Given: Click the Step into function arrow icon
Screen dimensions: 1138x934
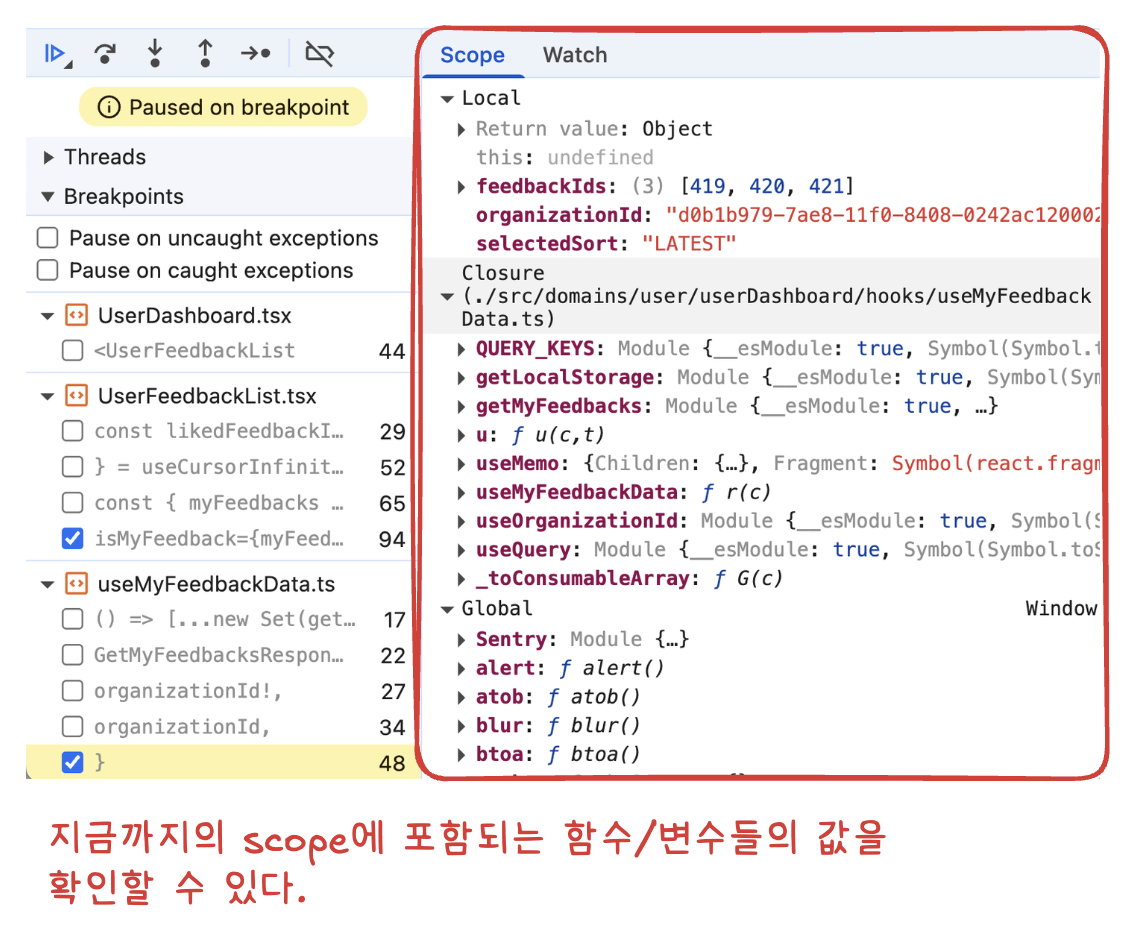Looking at the screenshot, I should [x=155, y=54].
